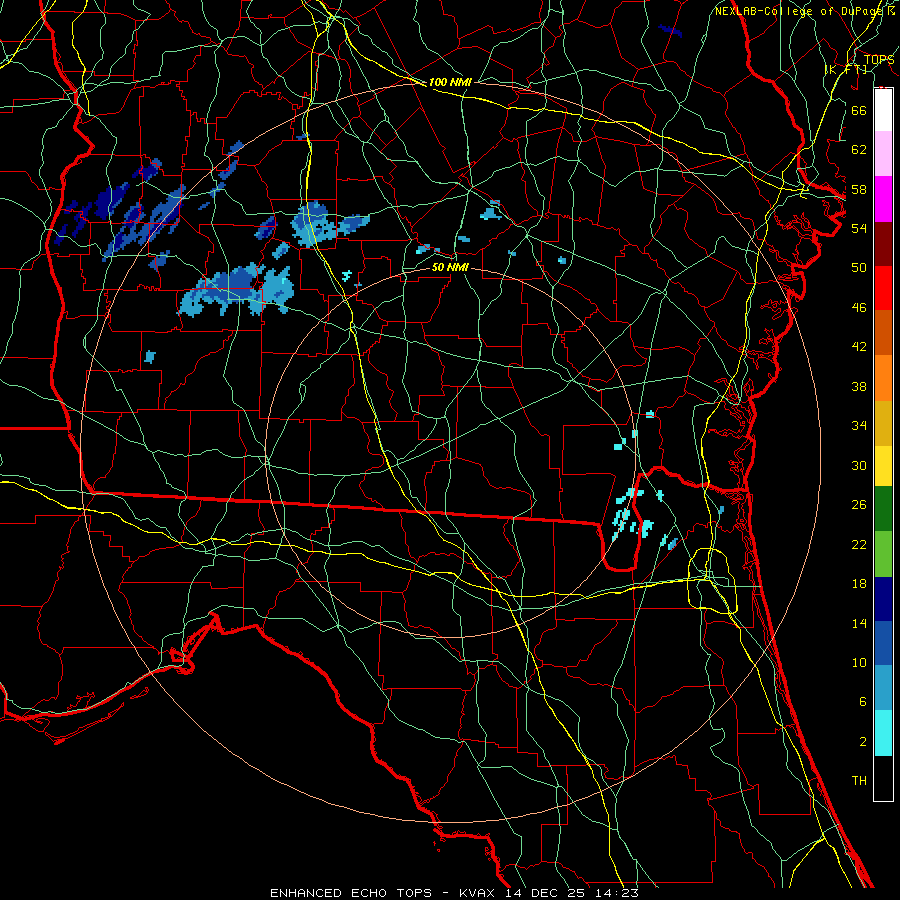Viewport: 900px width, 900px height.
Task: Click the legend value '62'
Action: coord(859,150)
